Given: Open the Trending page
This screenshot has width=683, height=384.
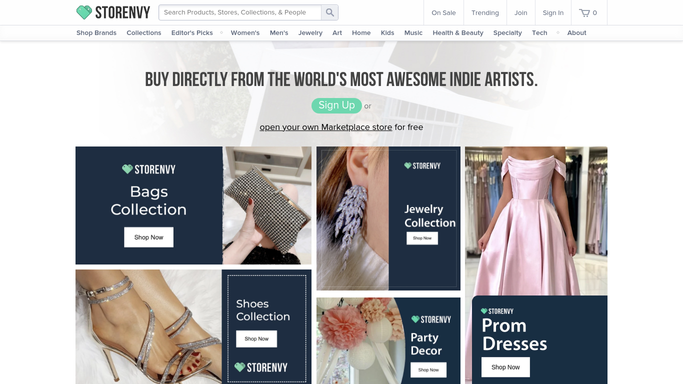Looking at the screenshot, I should (x=485, y=13).
